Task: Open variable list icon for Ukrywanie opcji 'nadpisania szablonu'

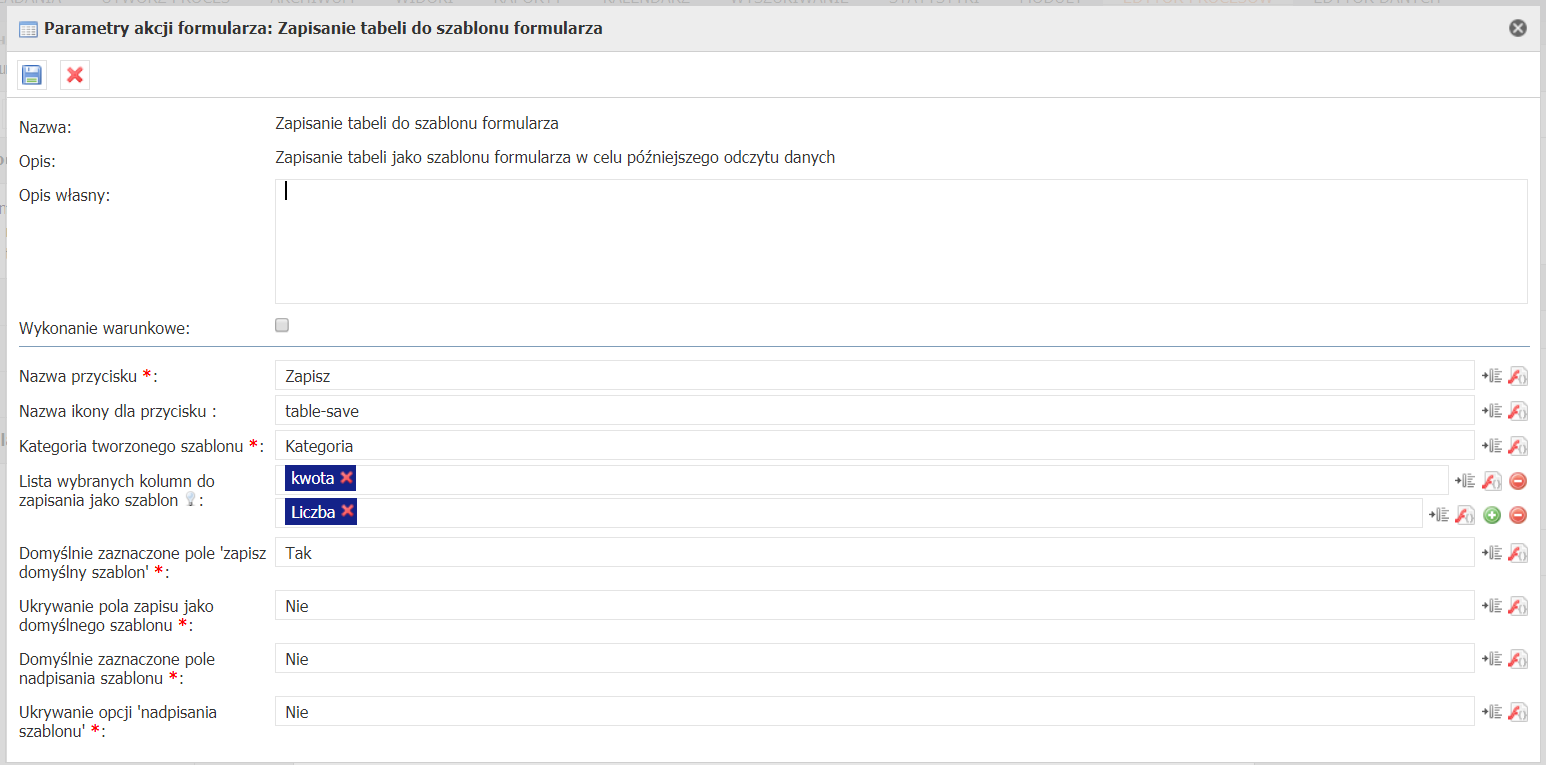Action: [x=1493, y=711]
